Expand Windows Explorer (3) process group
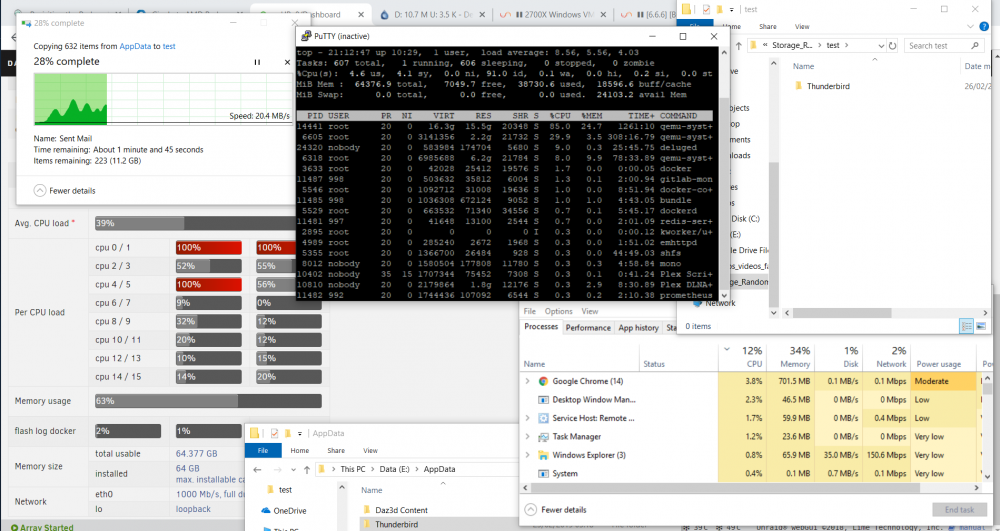Viewport: 1000px width, 531px height. tap(527, 455)
